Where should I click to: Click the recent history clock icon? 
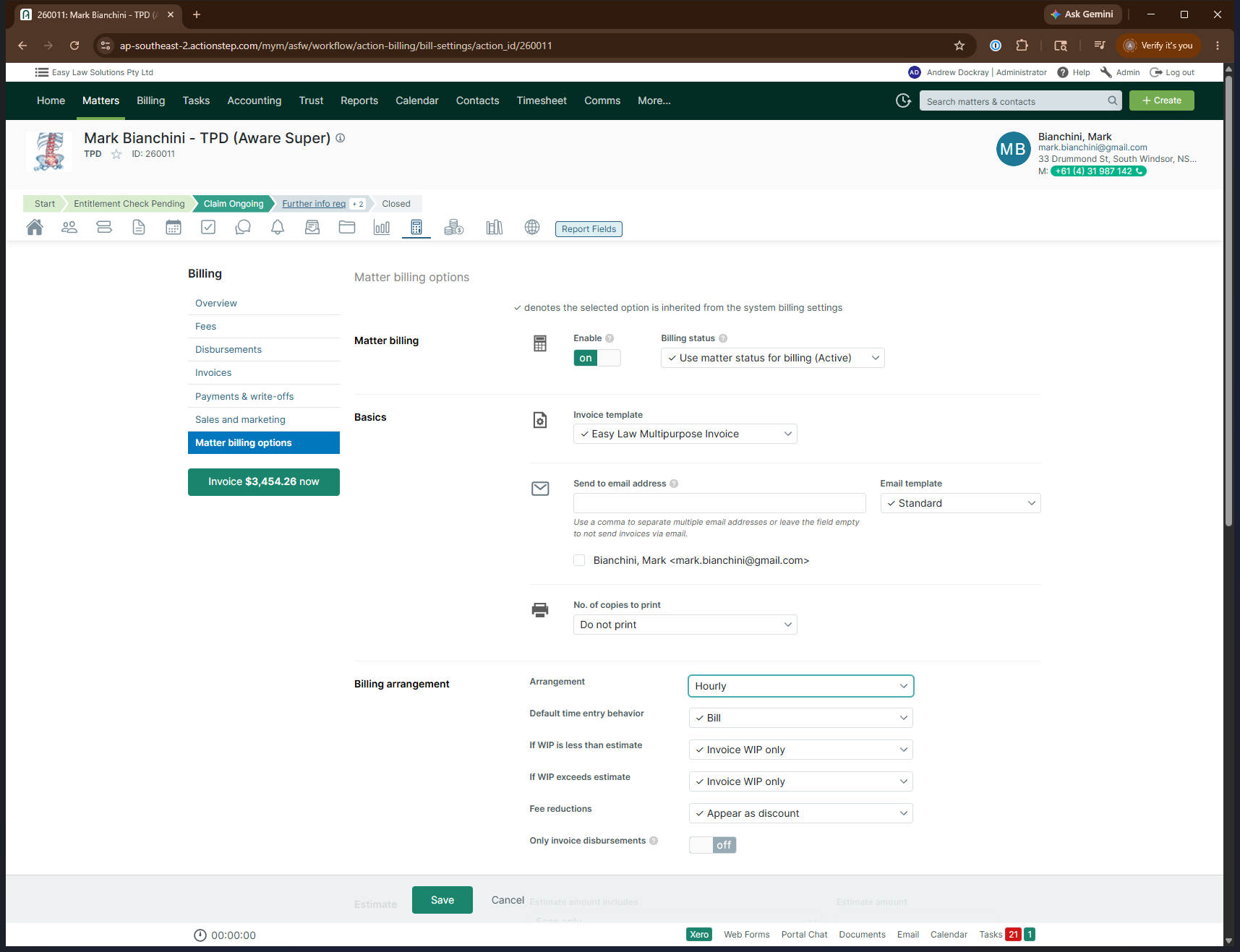(x=903, y=100)
